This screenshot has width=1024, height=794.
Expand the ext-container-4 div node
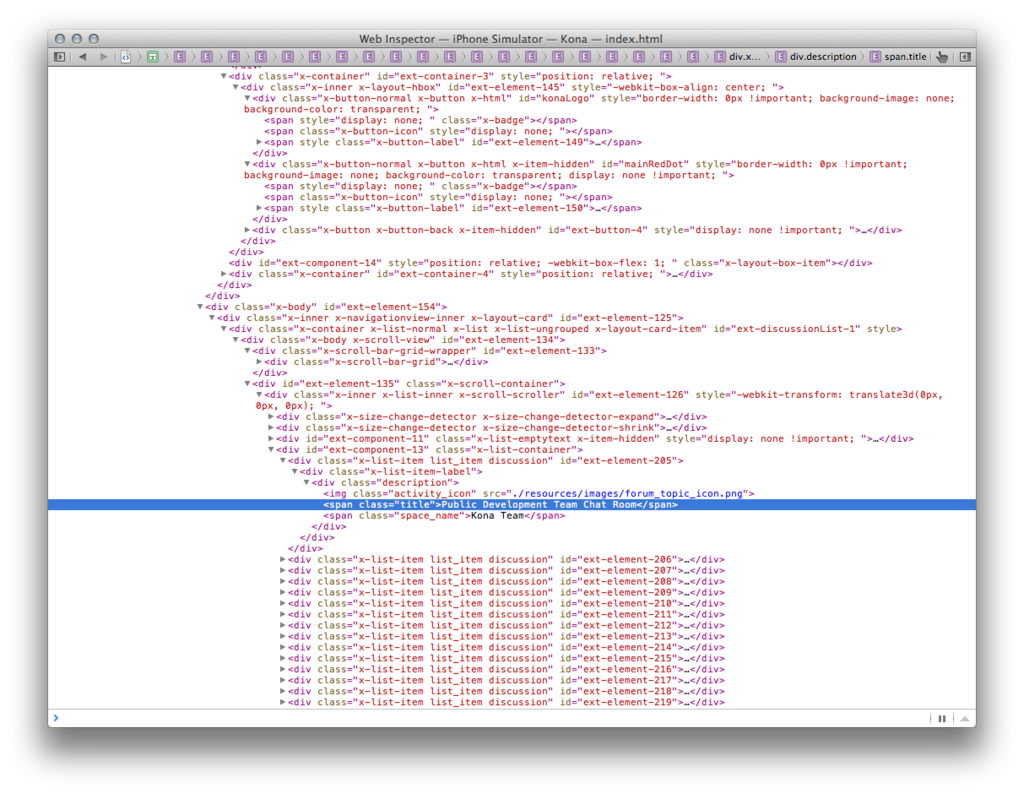(223, 274)
